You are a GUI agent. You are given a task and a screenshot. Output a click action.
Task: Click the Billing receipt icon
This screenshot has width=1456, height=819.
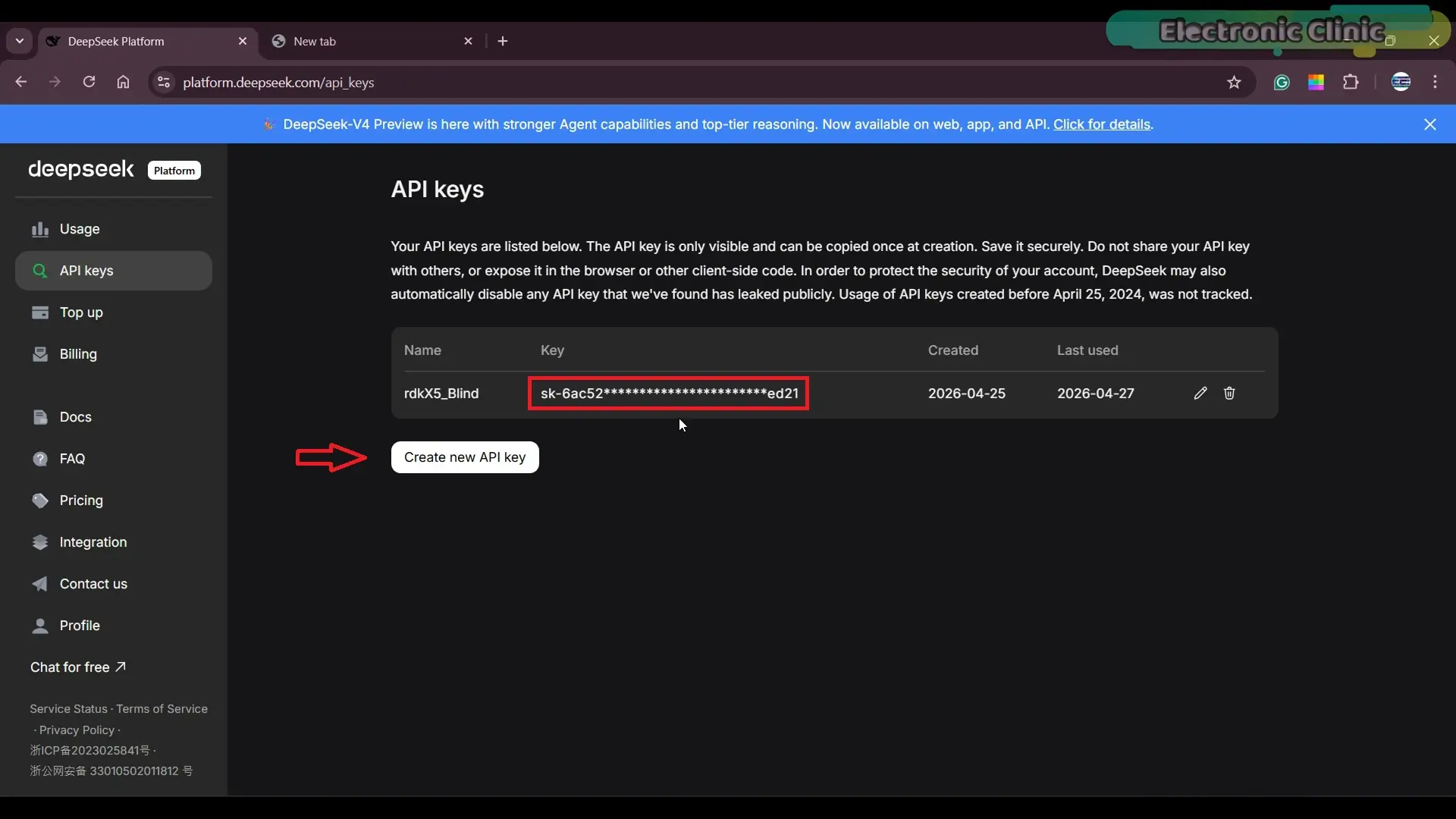pos(40,354)
